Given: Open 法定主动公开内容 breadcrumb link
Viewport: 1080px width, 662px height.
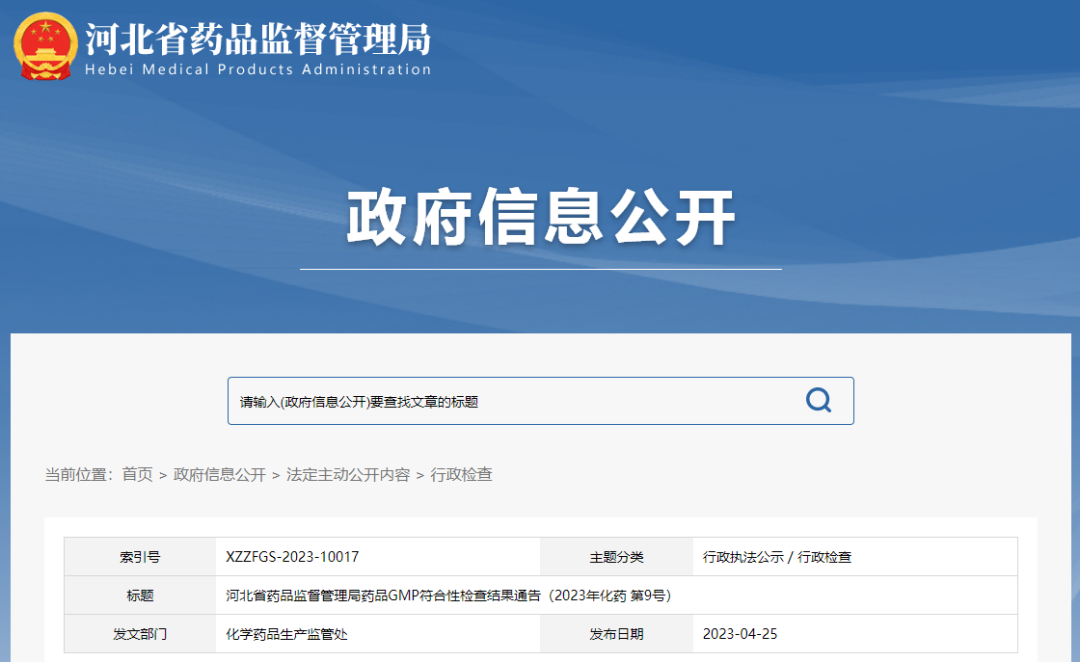Looking at the screenshot, I should tap(348, 475).
